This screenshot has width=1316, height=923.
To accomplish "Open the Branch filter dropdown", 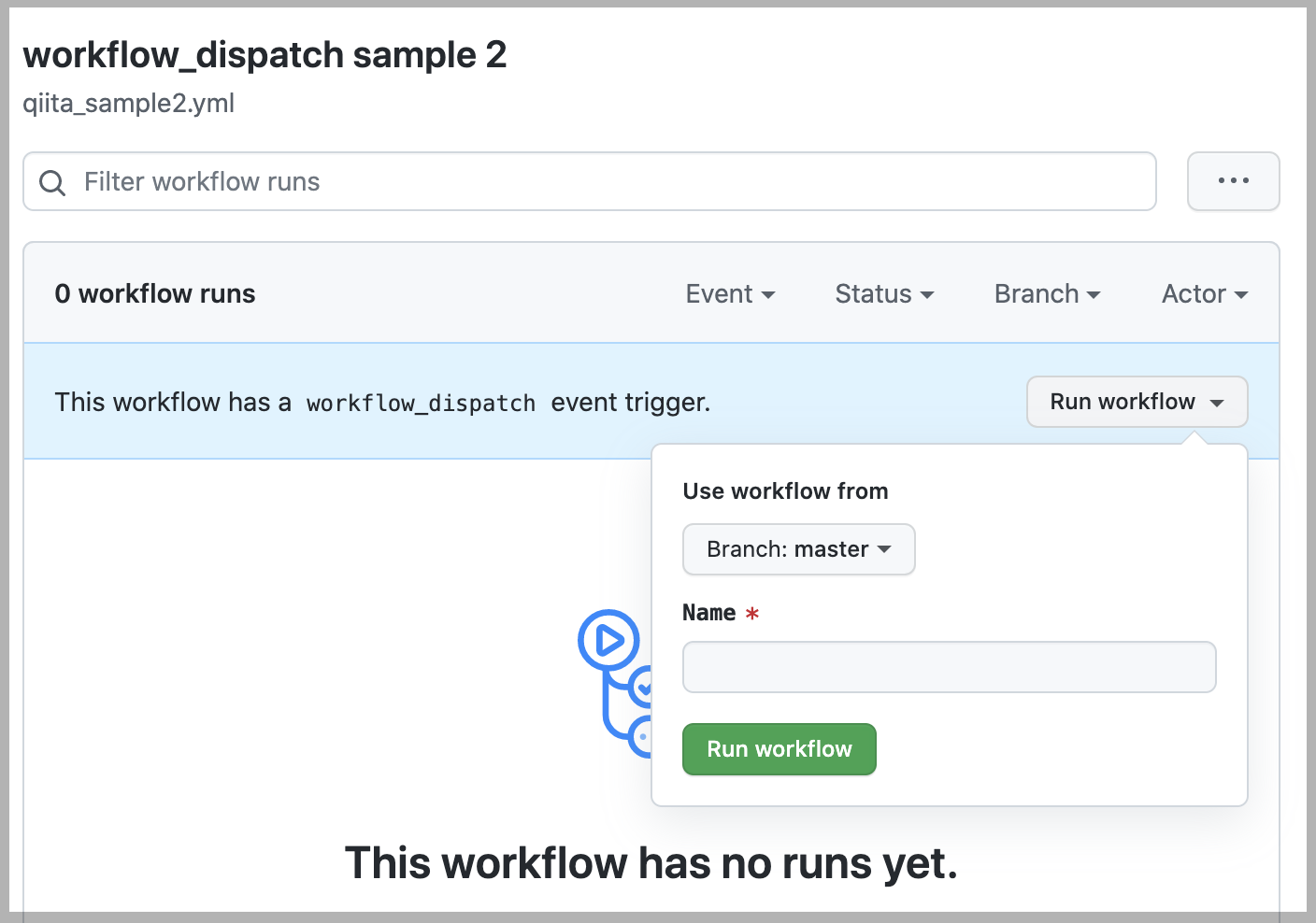I will [1046, 293].
